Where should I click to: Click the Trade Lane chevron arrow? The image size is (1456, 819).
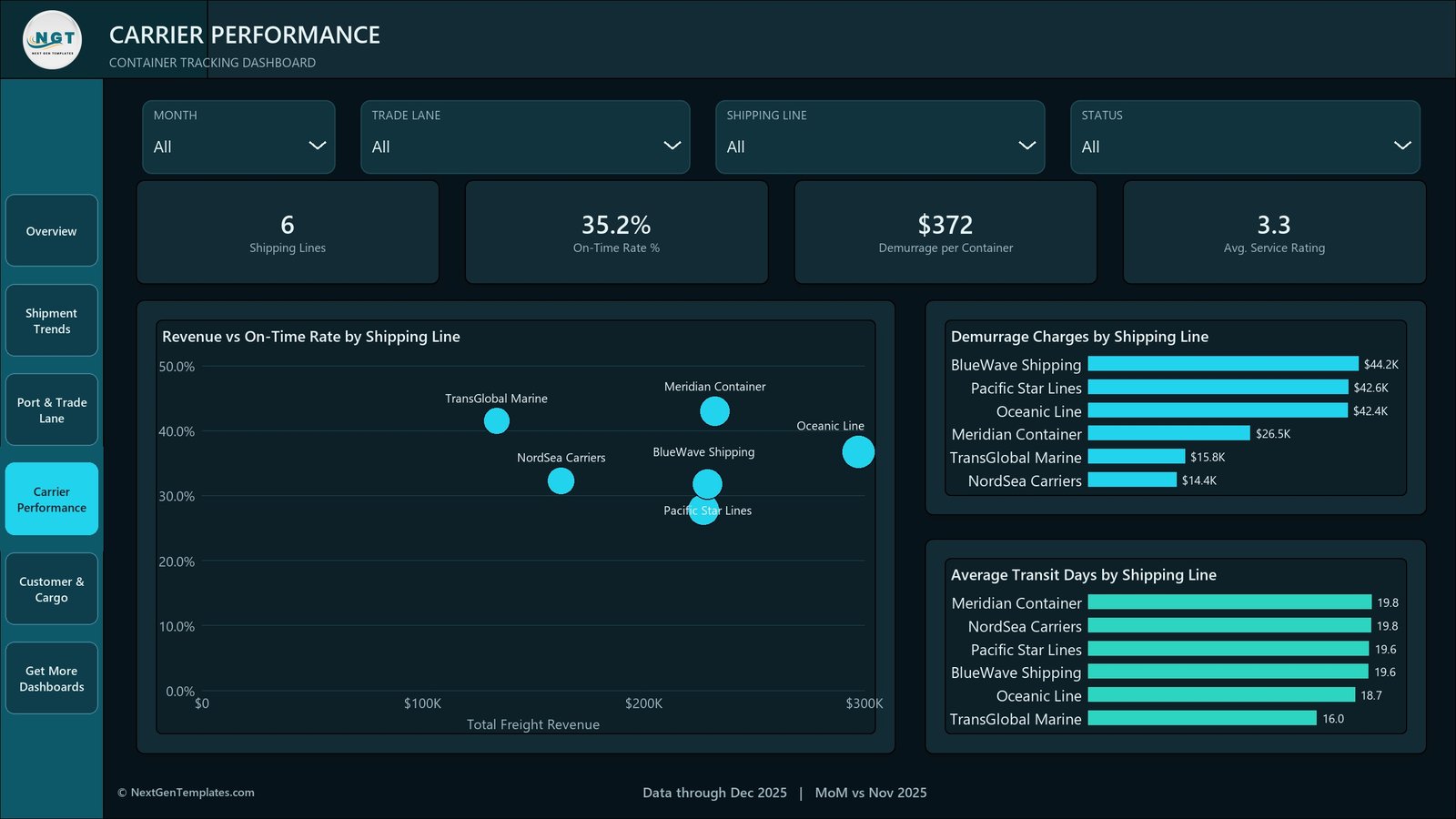pyautogui.click(x=672, y=146)
